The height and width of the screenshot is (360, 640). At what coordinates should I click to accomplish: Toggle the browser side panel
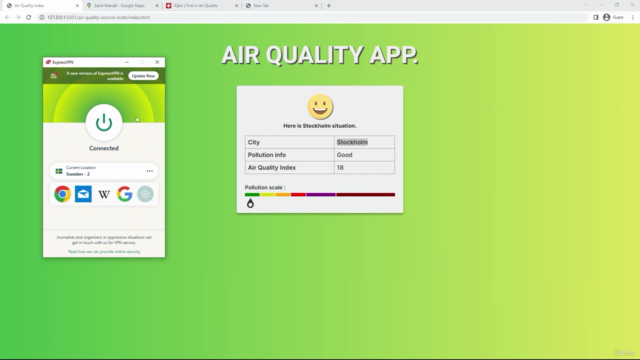pyautogui.click(x=596, y=17)
